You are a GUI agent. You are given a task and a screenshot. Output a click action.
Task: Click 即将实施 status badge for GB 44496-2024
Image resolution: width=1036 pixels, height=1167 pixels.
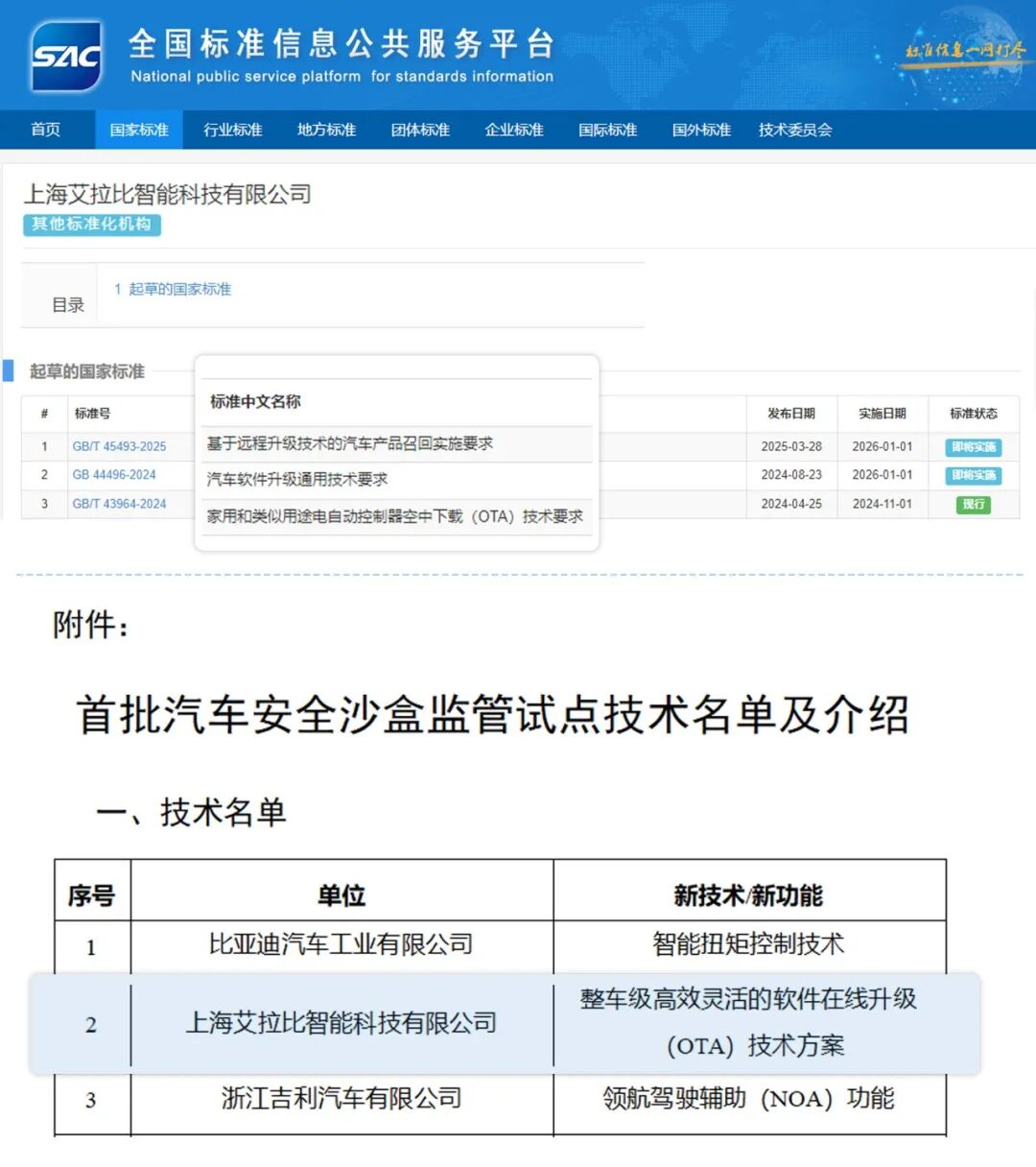click(974, 475)
